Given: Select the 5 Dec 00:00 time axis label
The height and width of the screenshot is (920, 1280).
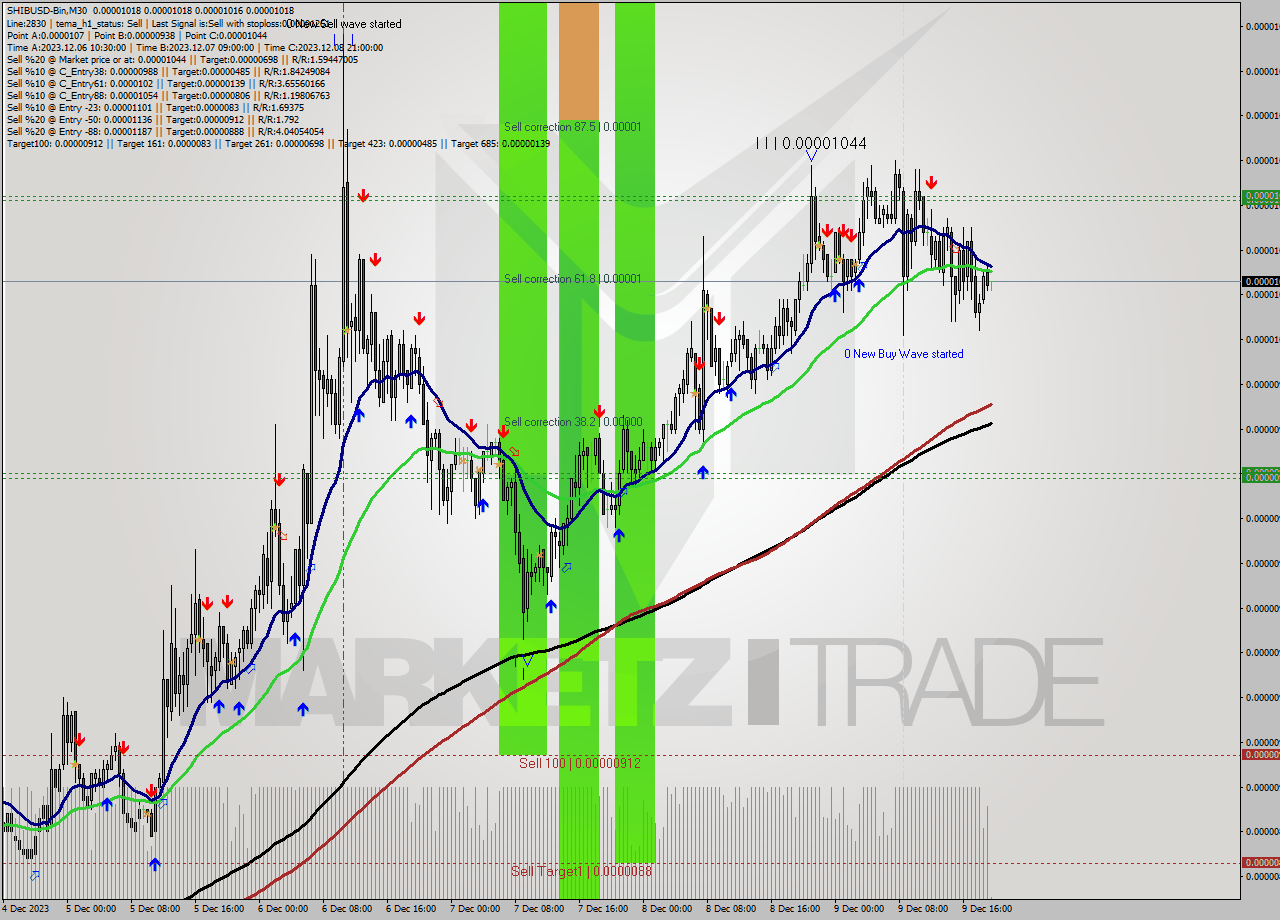Looking at the screenshot, I should pyautogui.click(x=91, y=909).
